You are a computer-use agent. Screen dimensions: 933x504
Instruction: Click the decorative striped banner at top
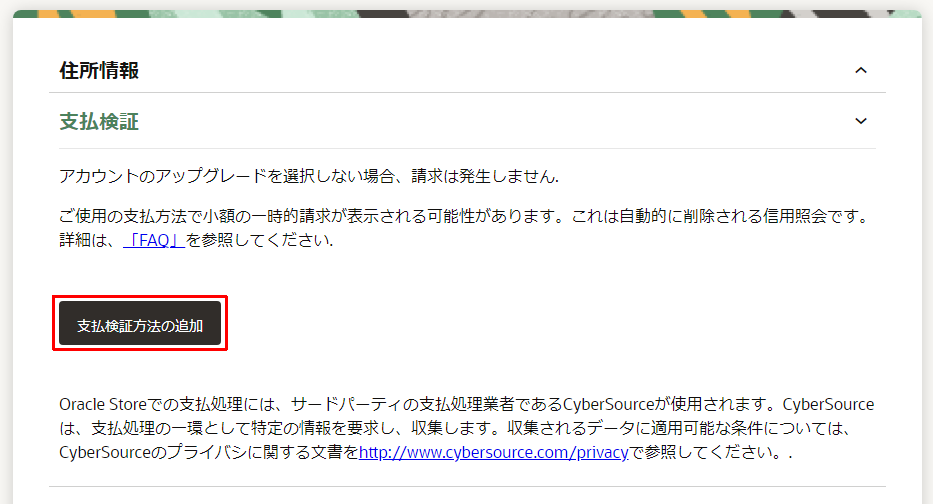[467, 14]
